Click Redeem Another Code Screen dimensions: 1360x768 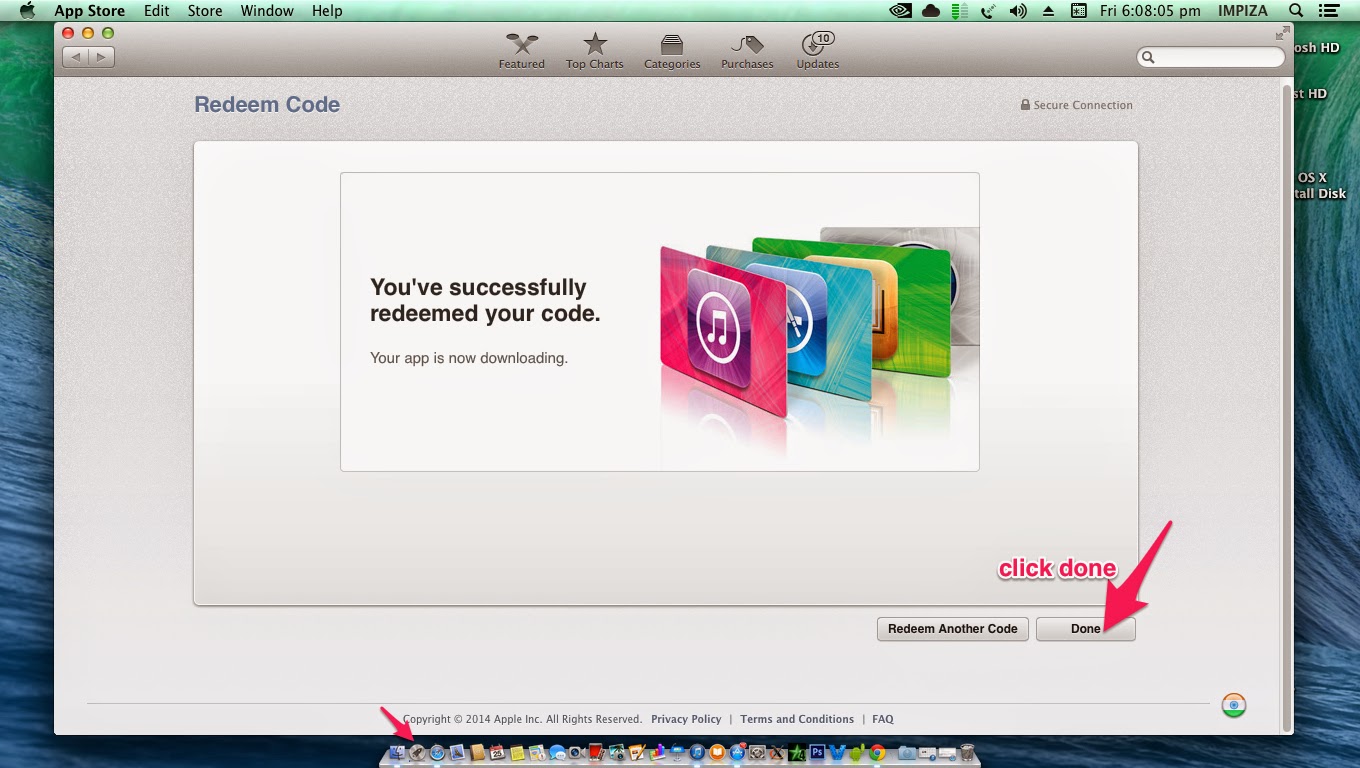953,629
